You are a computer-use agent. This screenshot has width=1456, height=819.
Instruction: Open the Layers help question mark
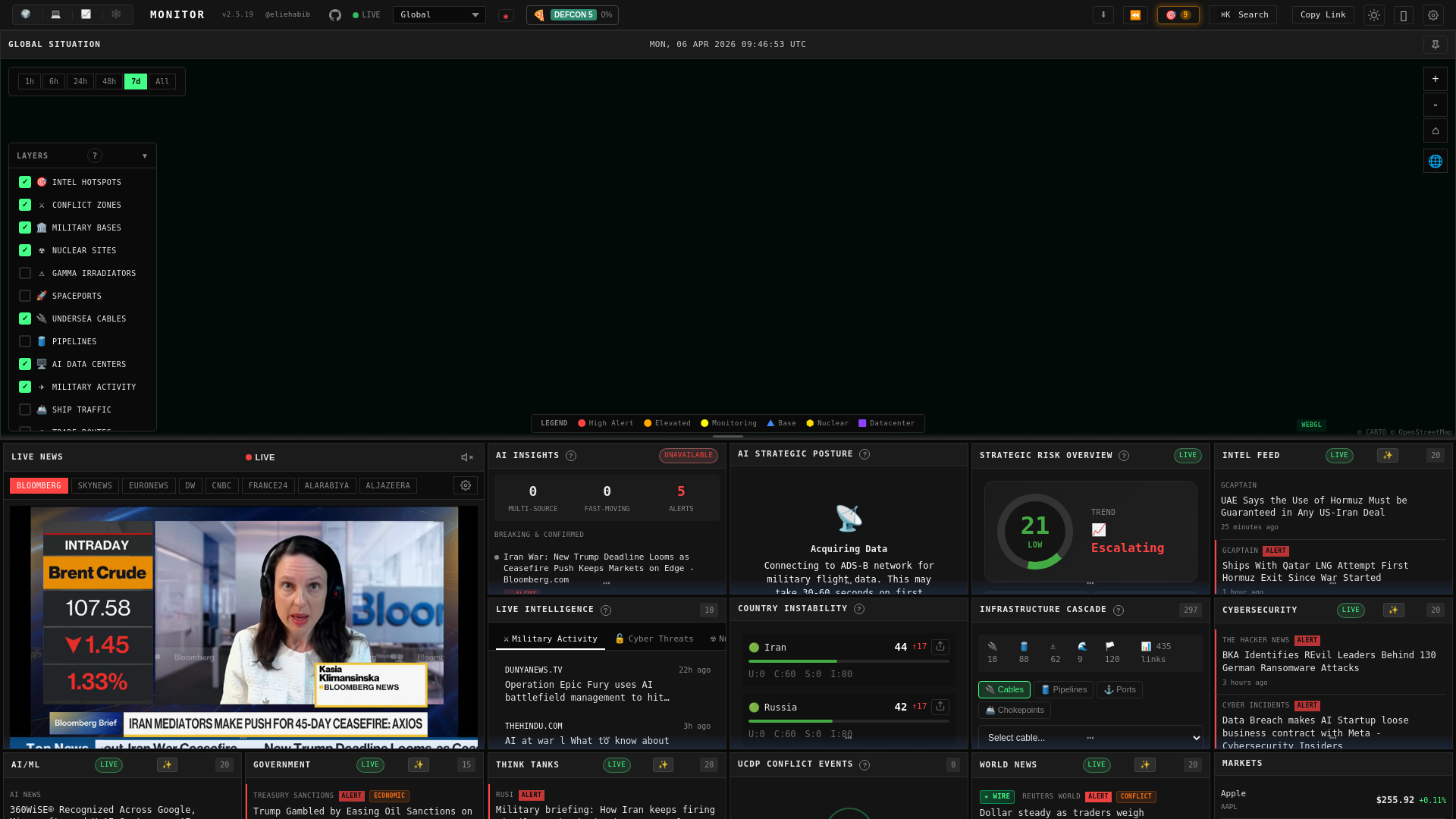(x=95, y=155)
